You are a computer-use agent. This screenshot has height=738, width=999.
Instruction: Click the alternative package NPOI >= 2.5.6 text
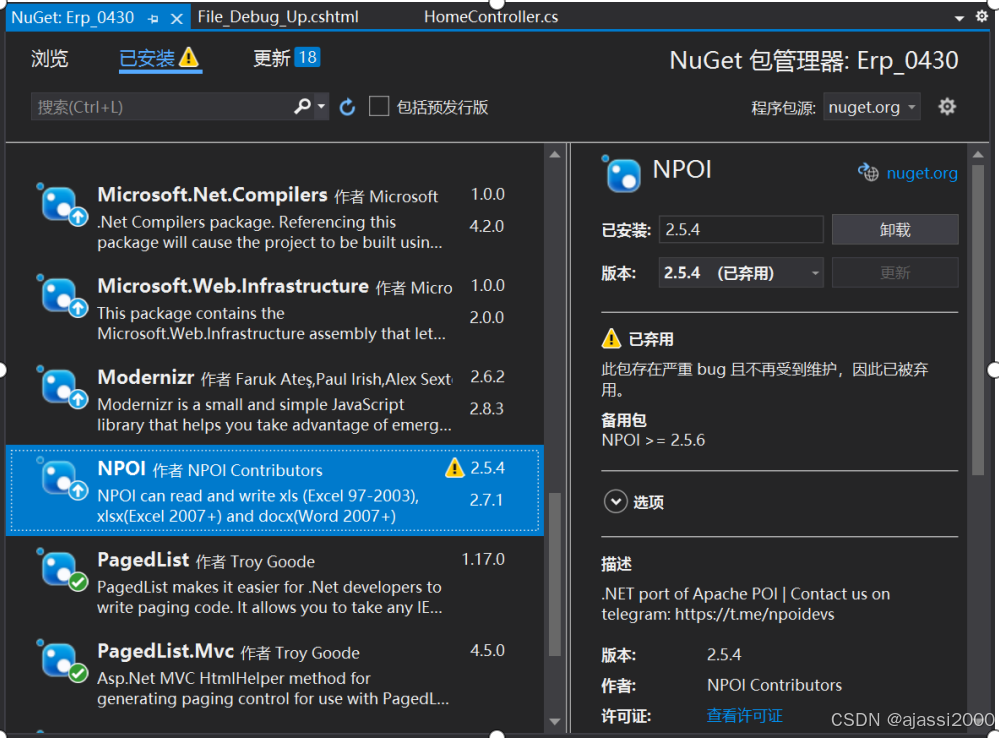(x=653, y=440)
